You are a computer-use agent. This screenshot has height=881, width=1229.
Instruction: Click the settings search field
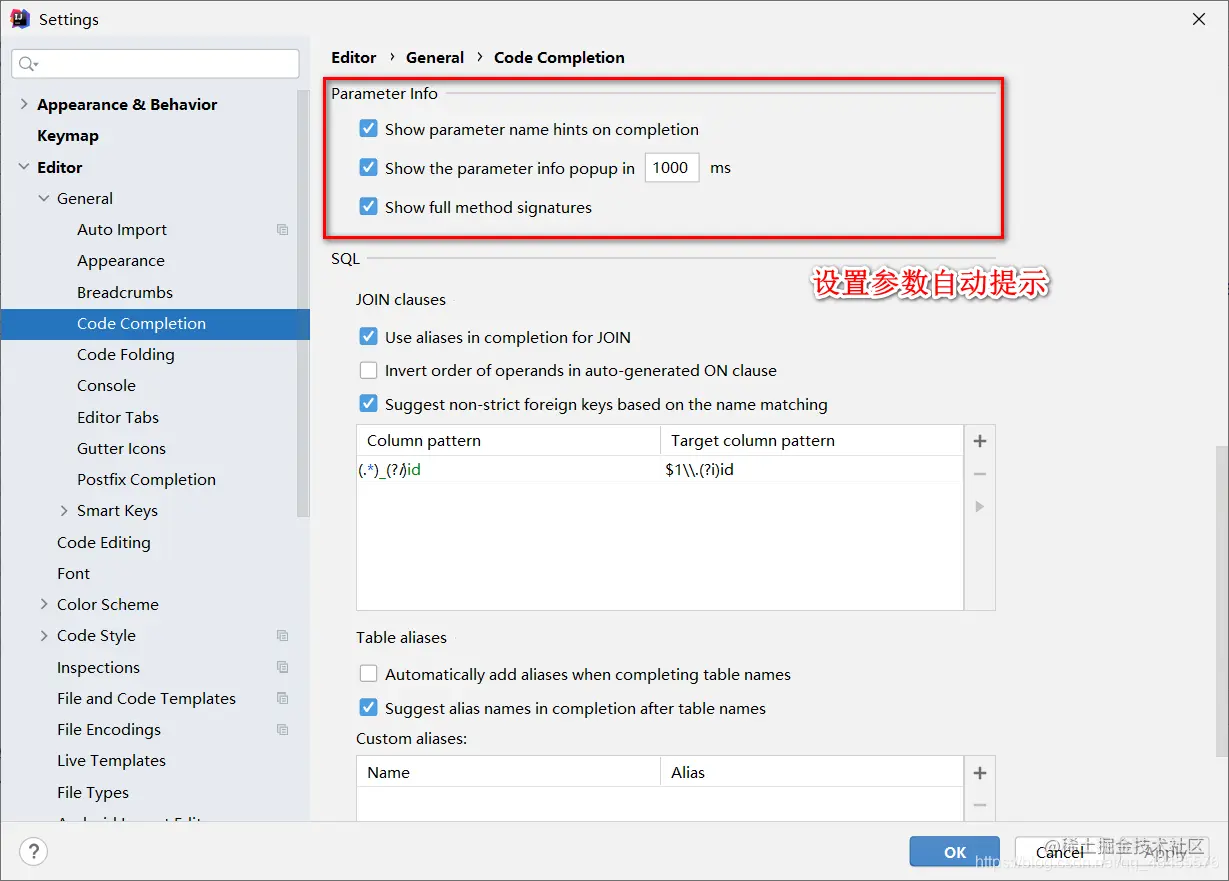(x=156, y=64)
